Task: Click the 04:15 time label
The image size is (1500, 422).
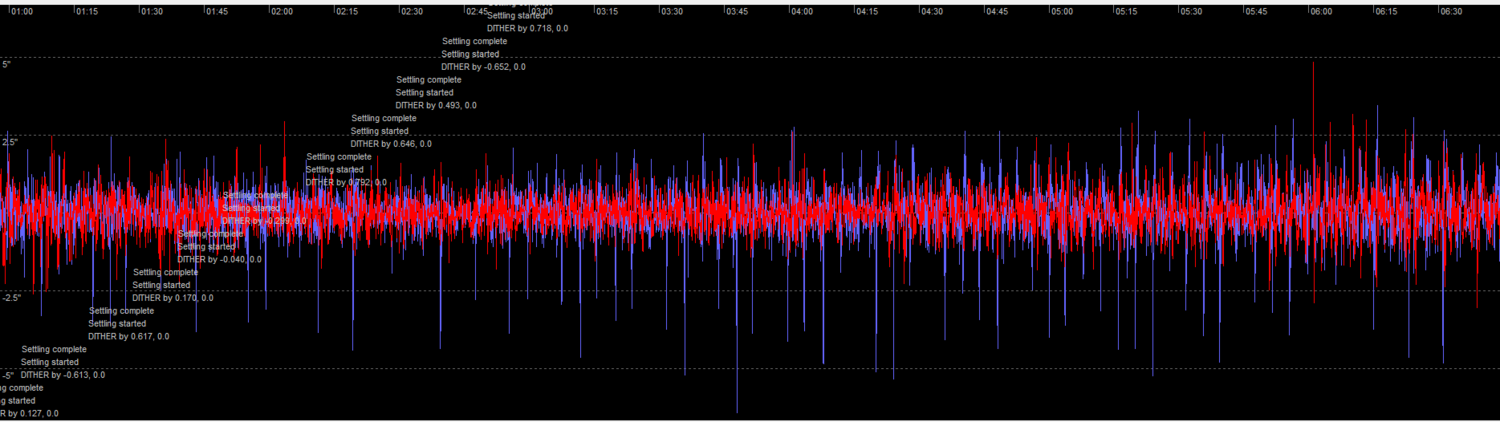Action: click(x=867, y=12)
